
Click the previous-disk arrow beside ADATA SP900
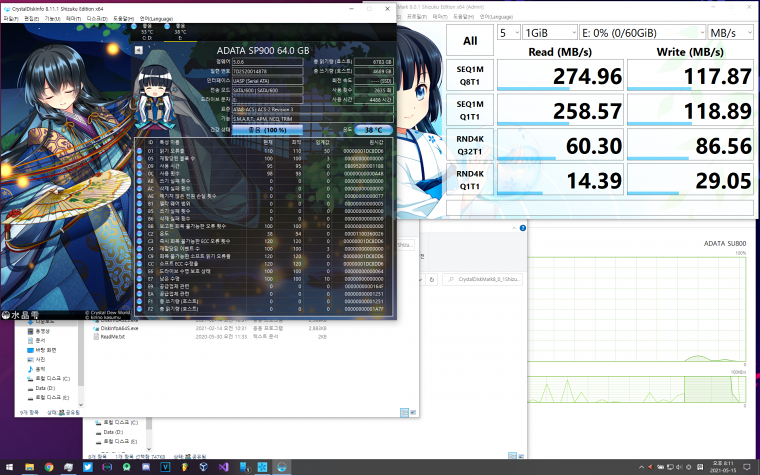click(x=139, y=50)
